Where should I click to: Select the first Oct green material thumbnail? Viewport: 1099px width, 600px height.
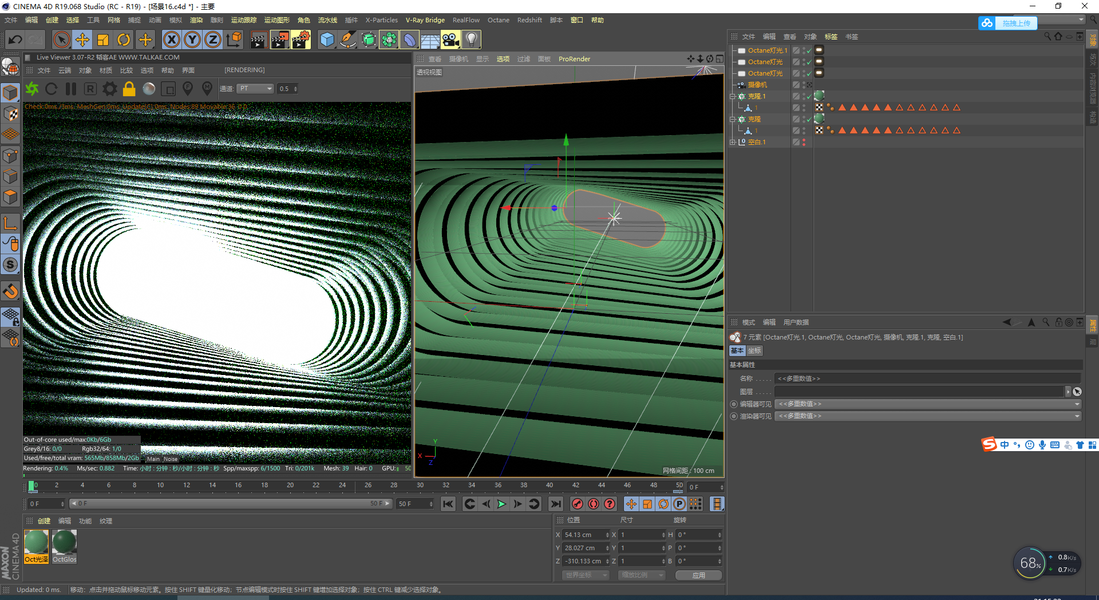tap(36, 546)
